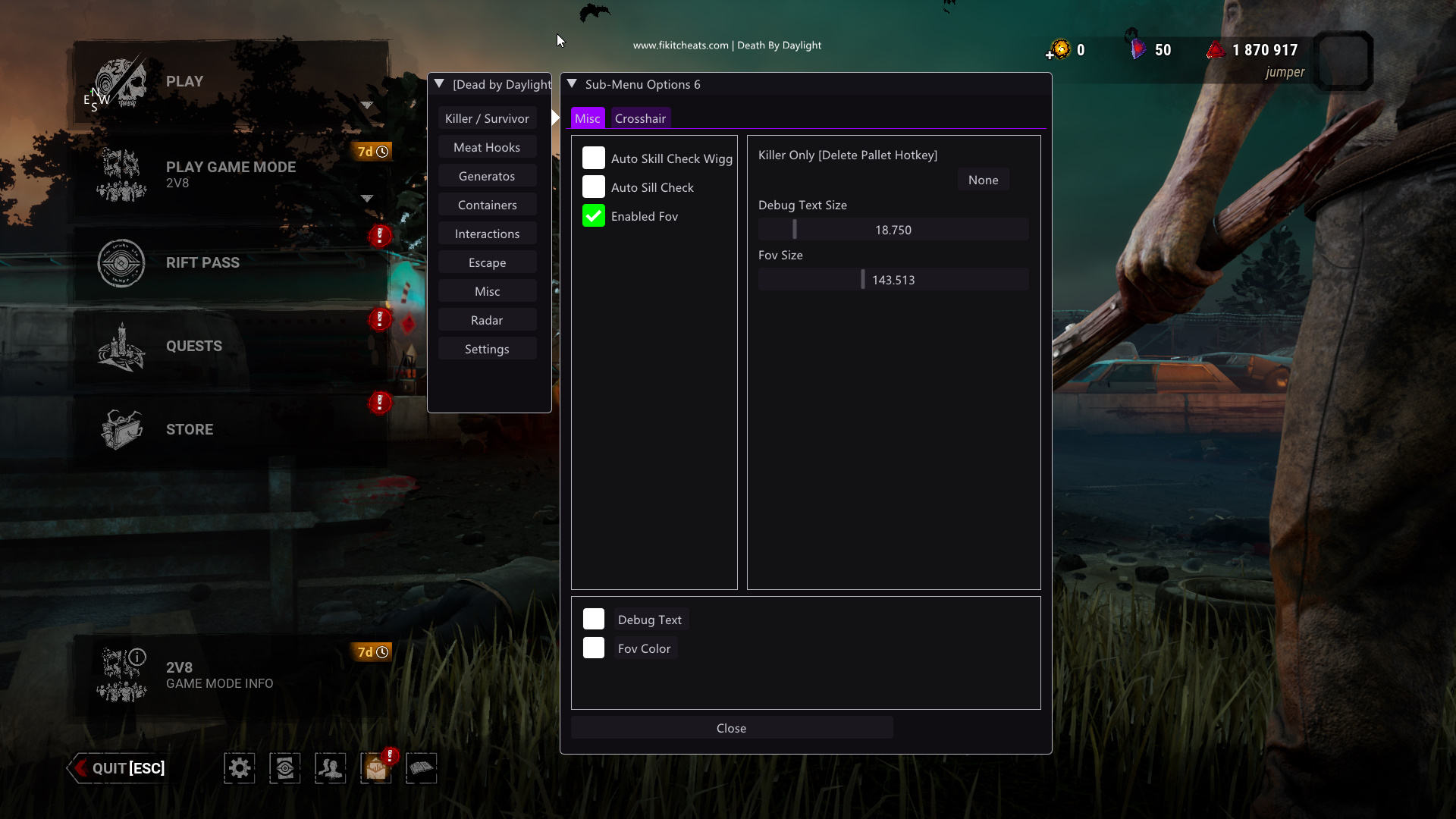Click the Rift Pass emblem icon
Image resolution: width=1456 pixels, height=819 pixels.
(121, 263)
